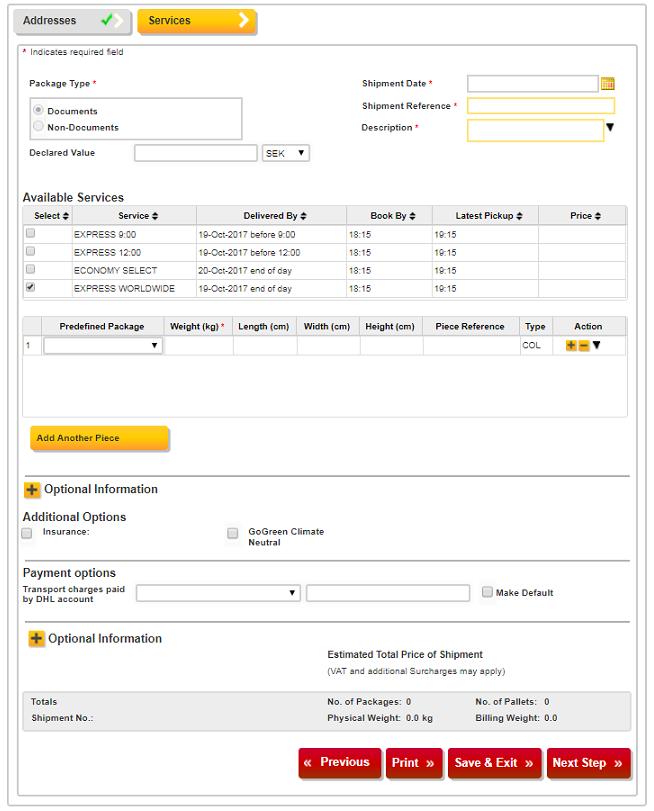Check the ECONOMY SELECT service box
Screen dimensions: 654x811
[31, 269]
